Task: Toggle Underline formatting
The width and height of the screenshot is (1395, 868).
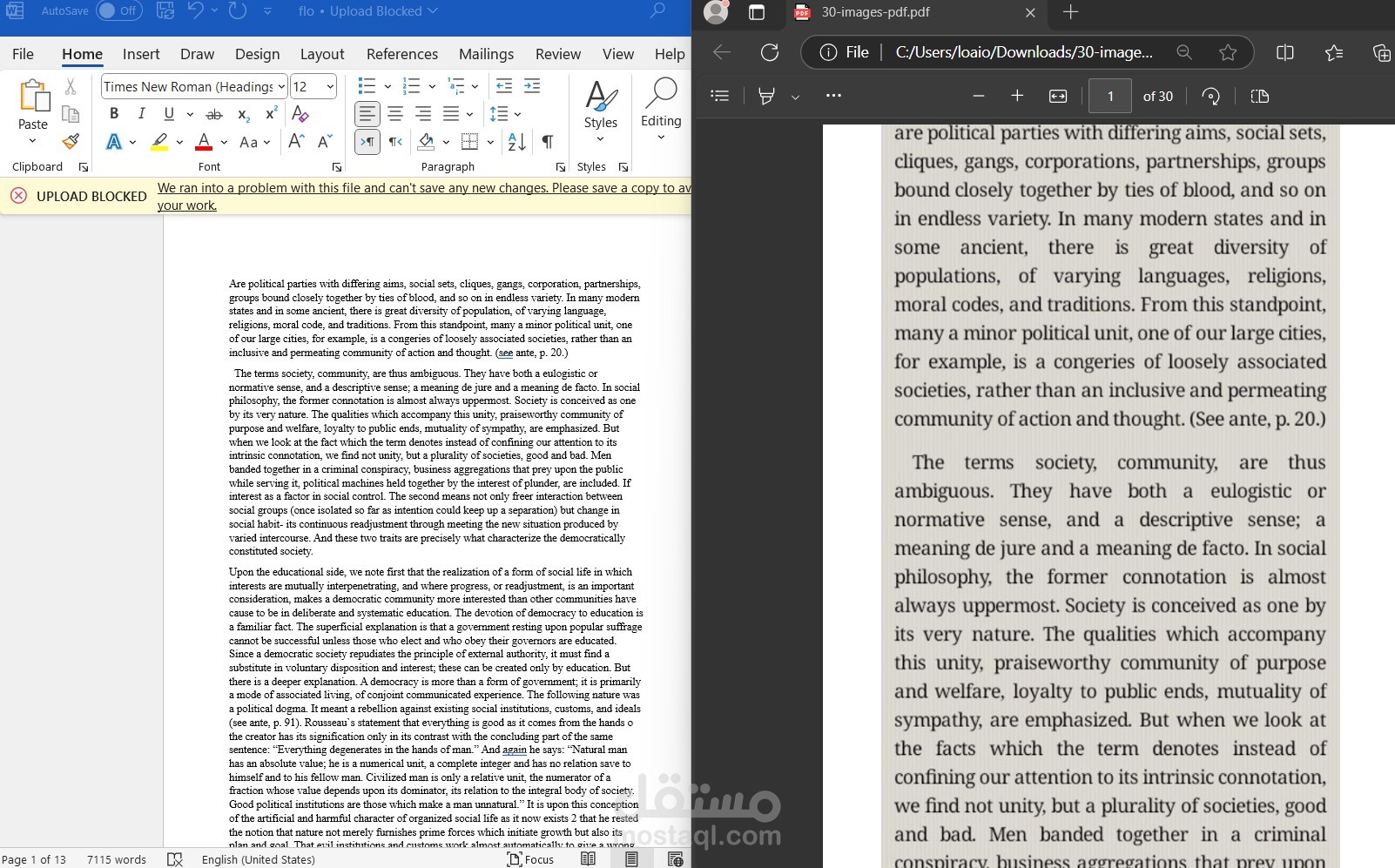Action: pyautogui.click(x=169, y=114)
